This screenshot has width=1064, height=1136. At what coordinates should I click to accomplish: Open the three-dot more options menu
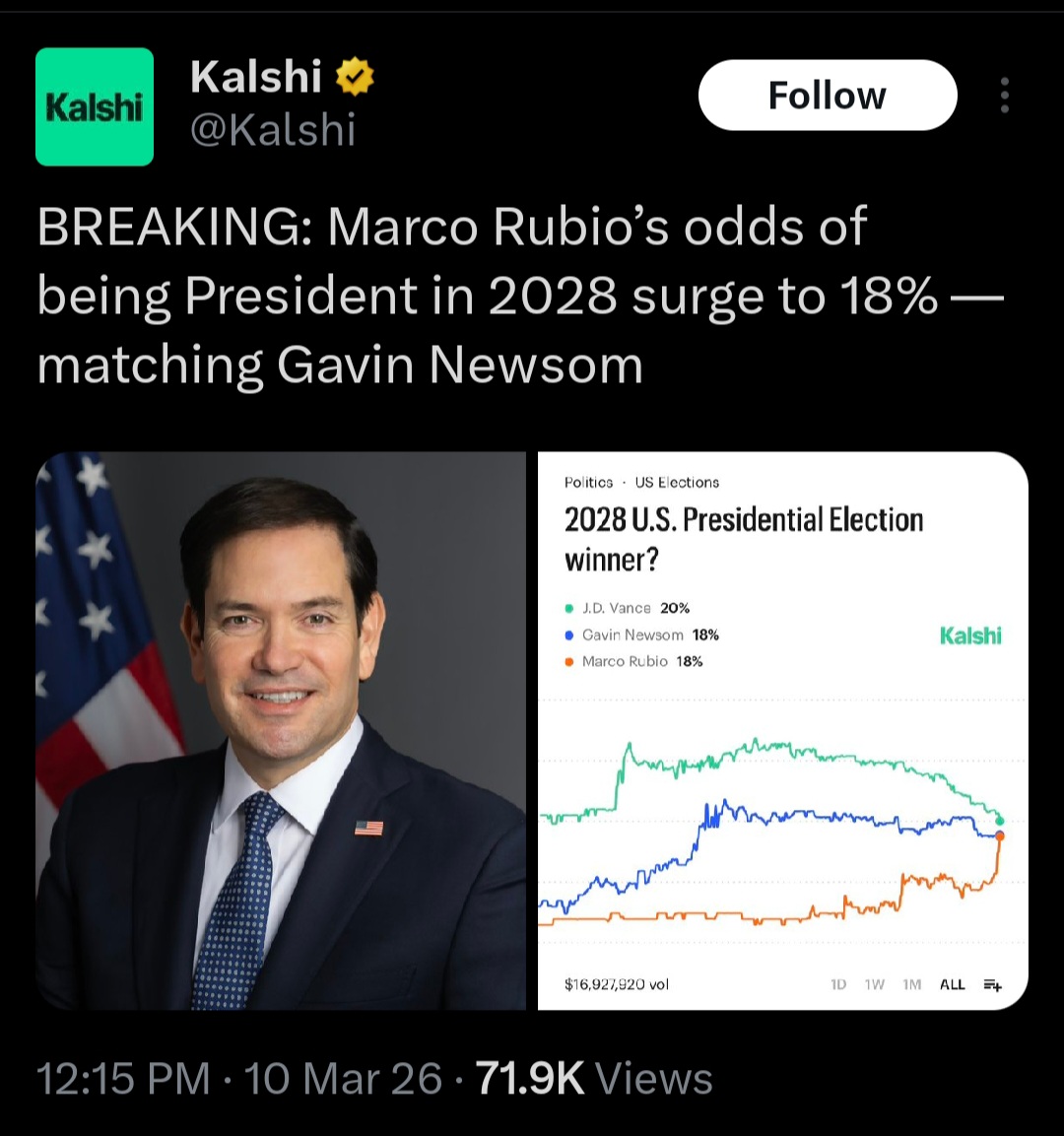point(1004,96)
